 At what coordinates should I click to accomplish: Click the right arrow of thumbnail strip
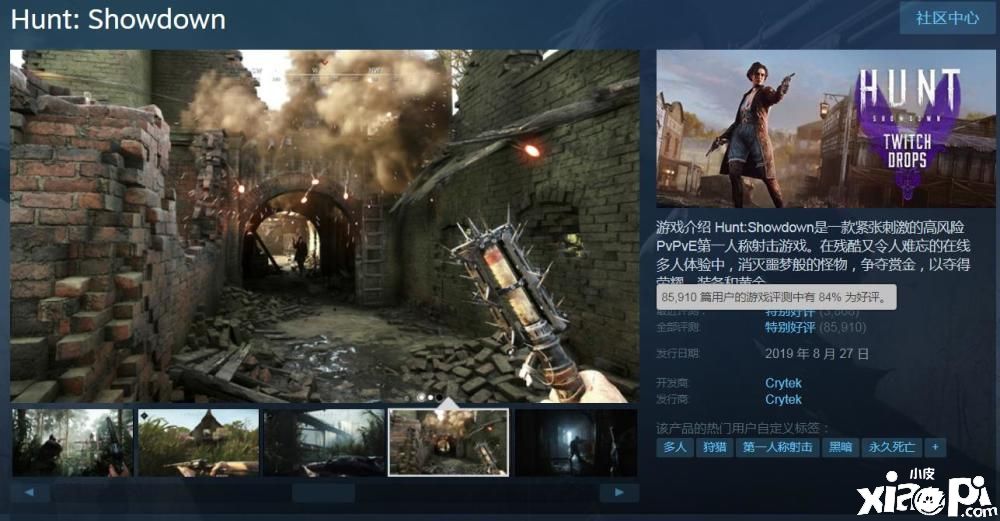(x=619, y=492)
